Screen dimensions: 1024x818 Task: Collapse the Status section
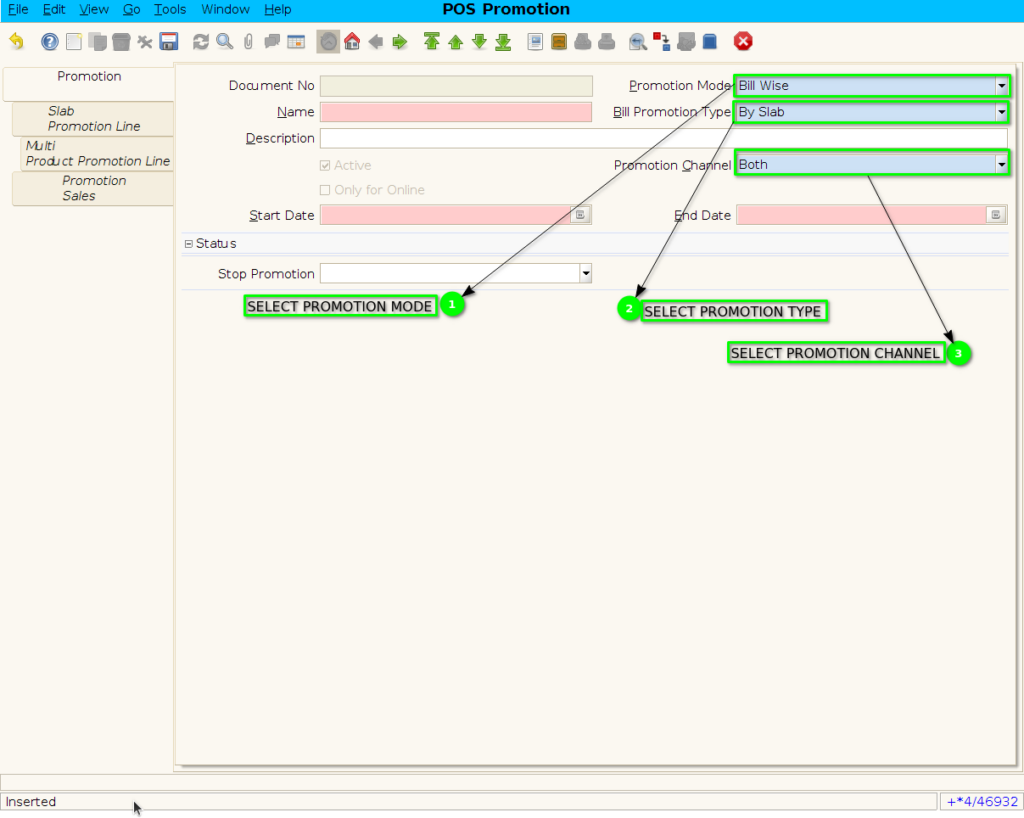pyautogui.click(x=189, y=244)
